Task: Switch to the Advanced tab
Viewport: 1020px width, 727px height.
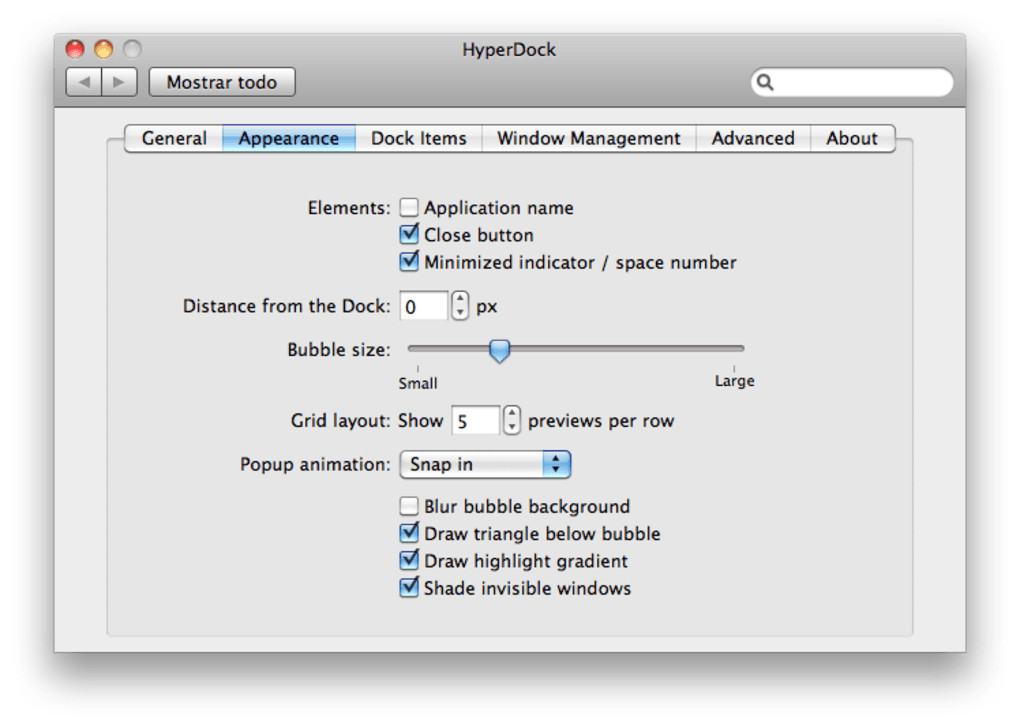Action: click(x=753, y=139)
